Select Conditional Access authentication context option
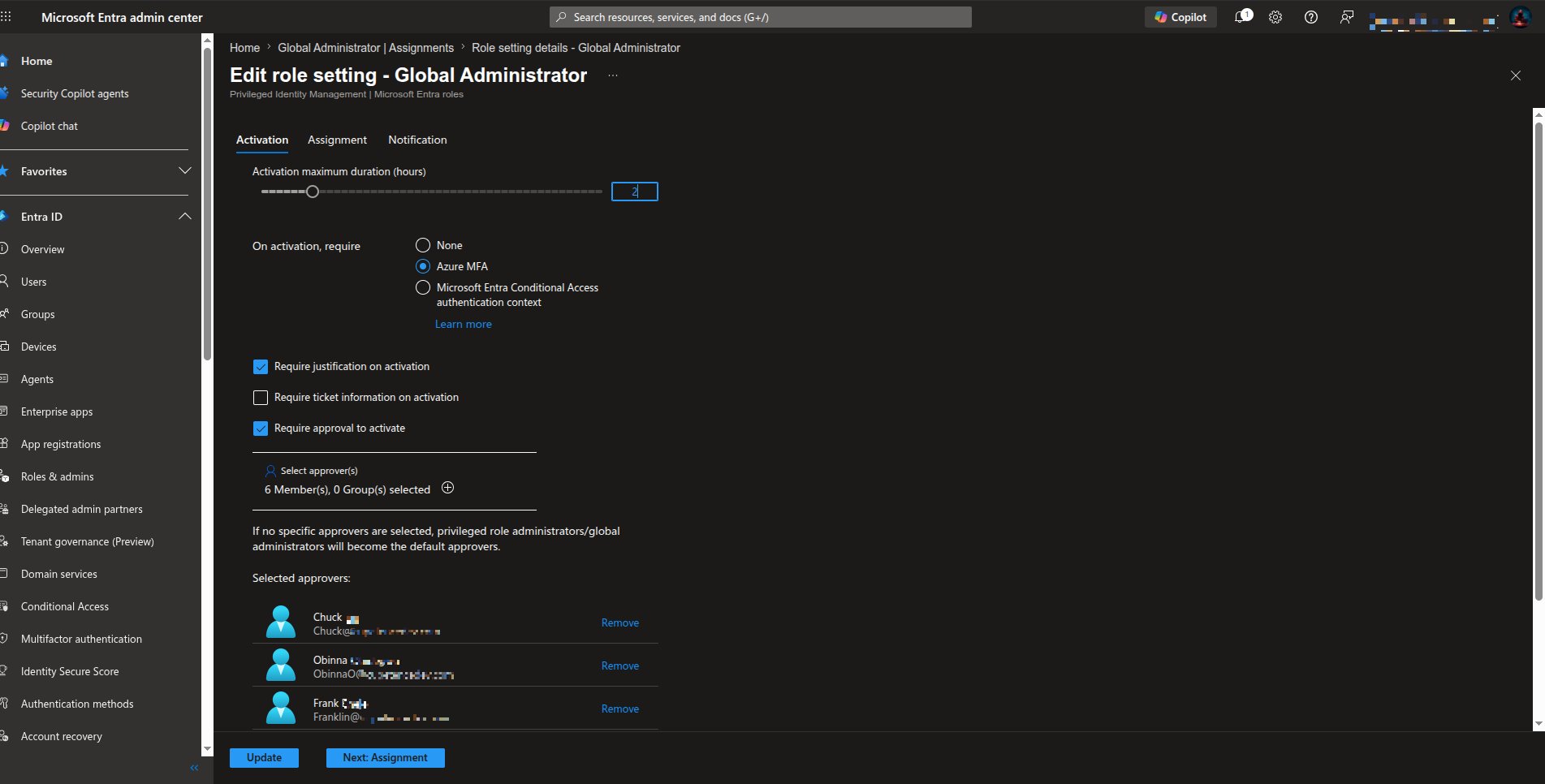 tap(423, 287)
